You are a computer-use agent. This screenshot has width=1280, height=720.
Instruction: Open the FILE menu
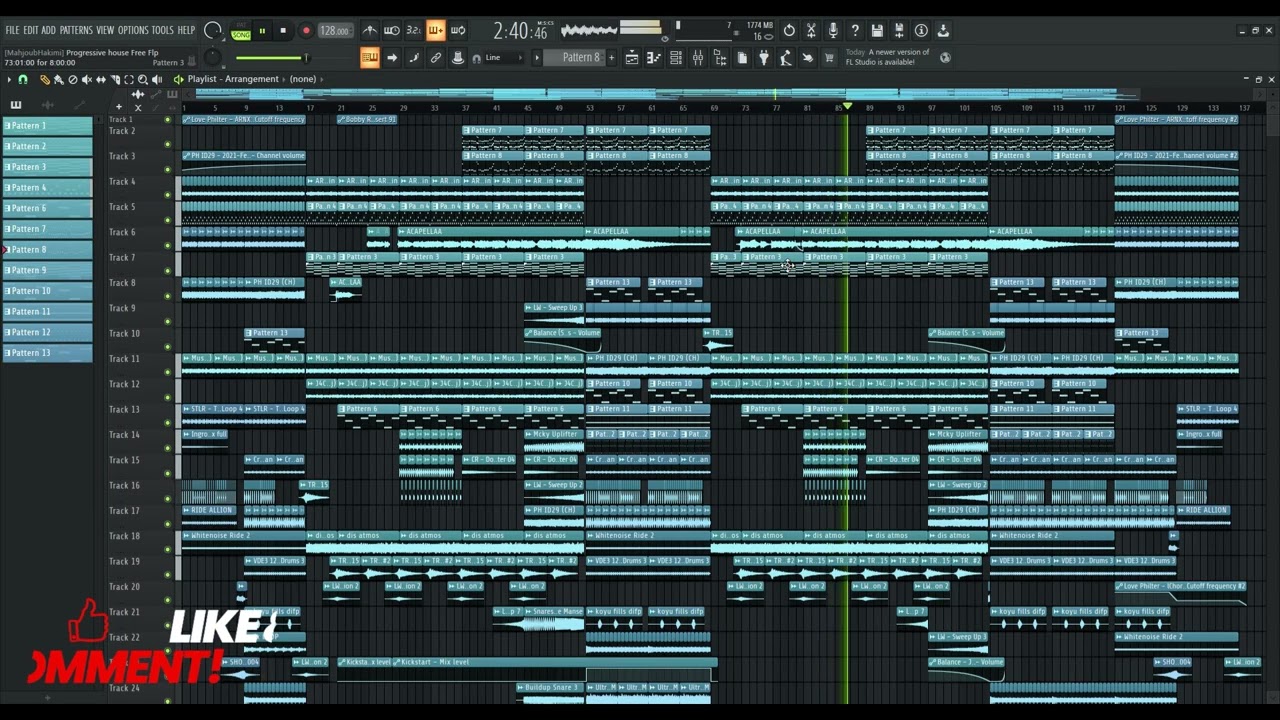12,31
